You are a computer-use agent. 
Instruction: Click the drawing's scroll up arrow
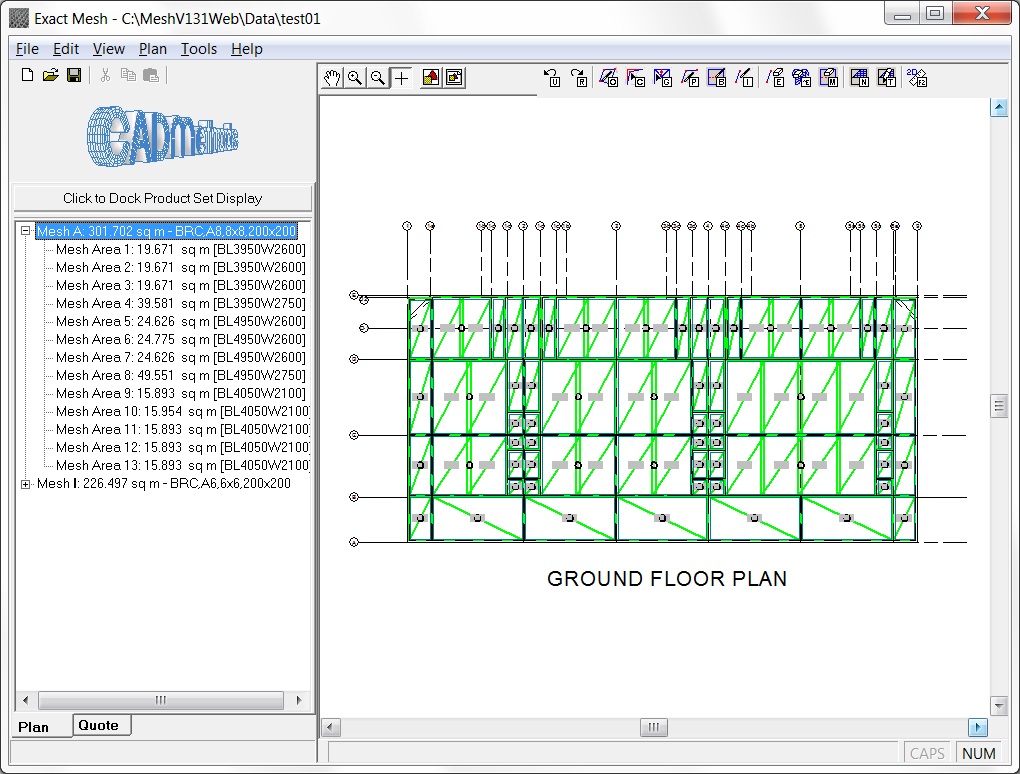[x=999, y=108]
